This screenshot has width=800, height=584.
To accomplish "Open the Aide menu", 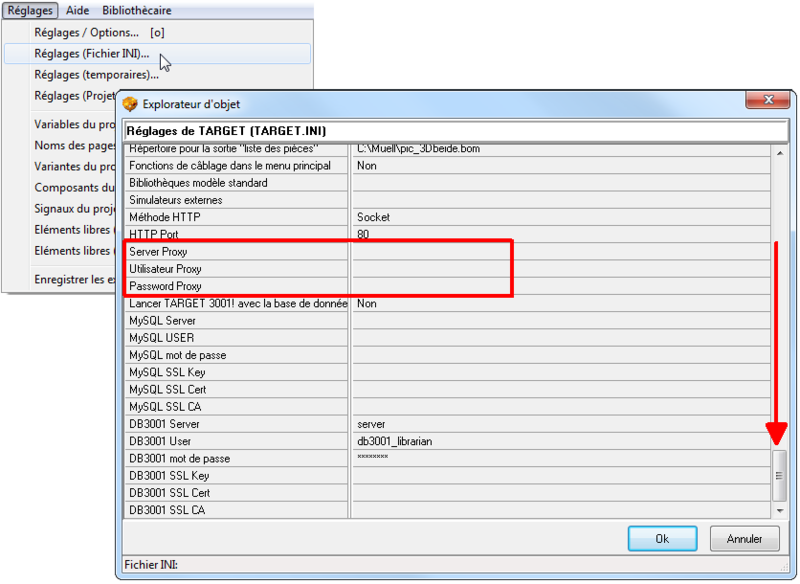I will point(77,10).
